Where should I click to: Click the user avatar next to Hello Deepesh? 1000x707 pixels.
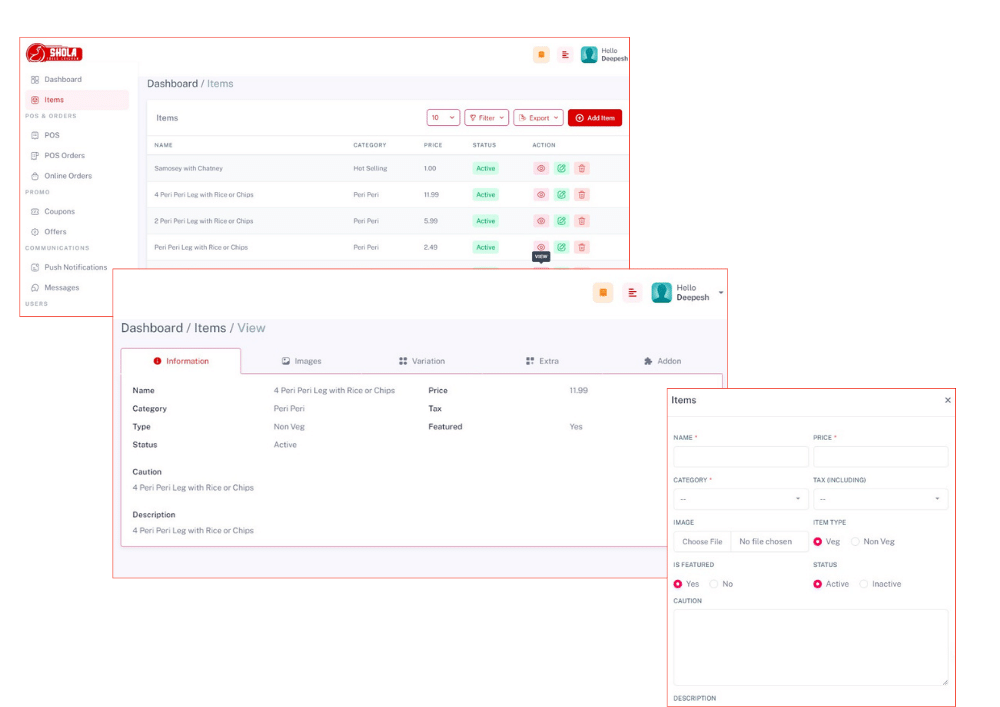pyautogui.click(x=589, y=55)
